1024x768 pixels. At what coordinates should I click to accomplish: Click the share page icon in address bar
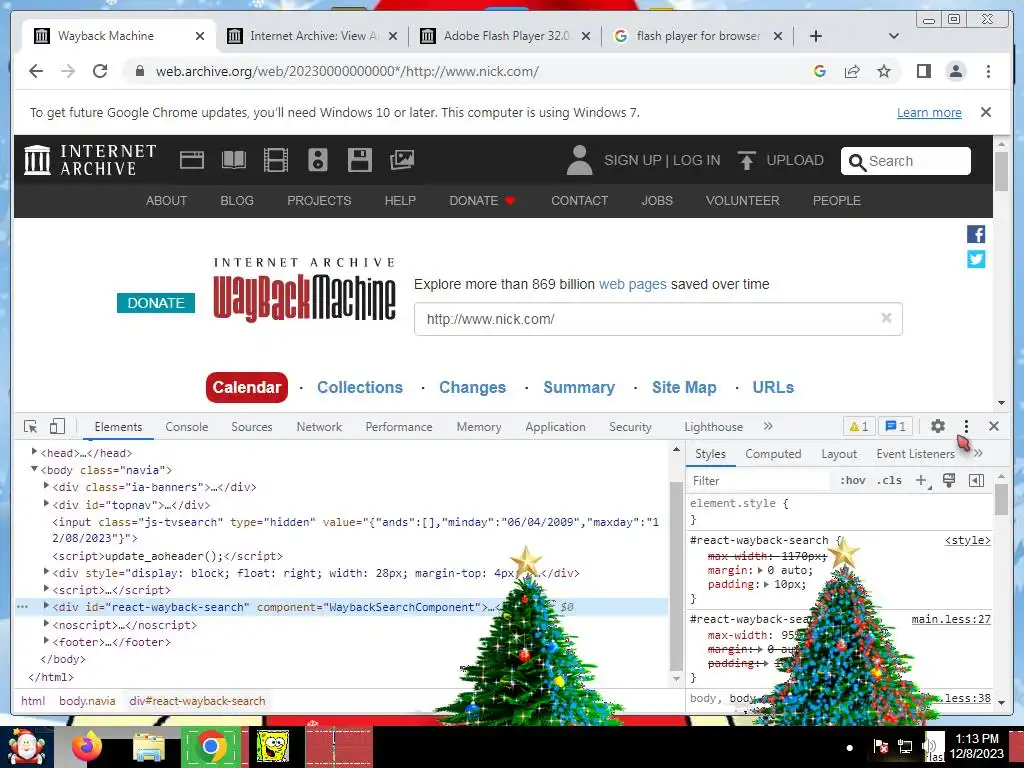[852, 71]
